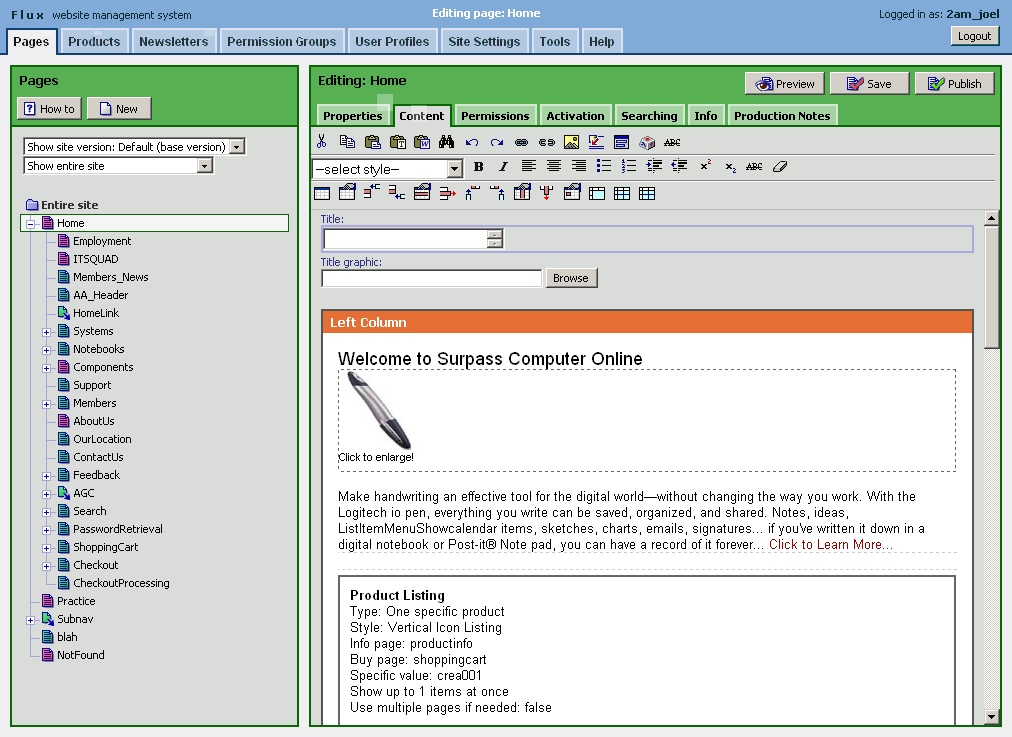Click the Preview button
The height and width of the screenshot is (737, 1012).
click(785, 84)
